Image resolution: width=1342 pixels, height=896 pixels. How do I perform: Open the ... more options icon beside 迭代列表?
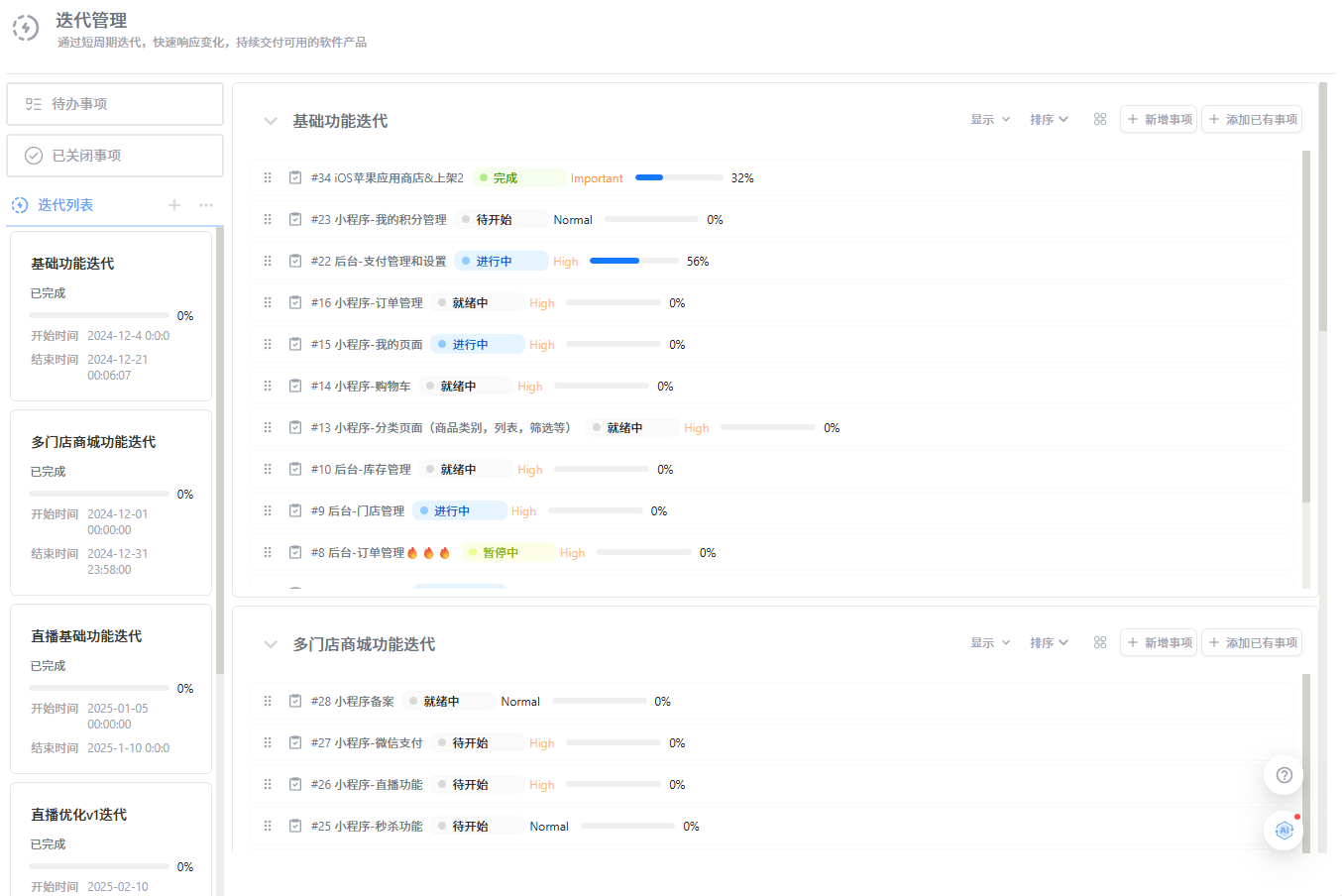point(206,204)
